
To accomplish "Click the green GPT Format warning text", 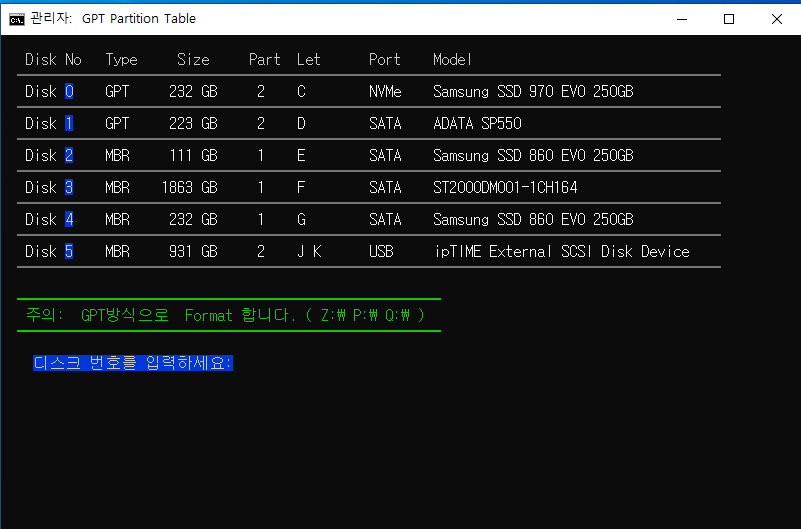I will click(x=225, y=315).
